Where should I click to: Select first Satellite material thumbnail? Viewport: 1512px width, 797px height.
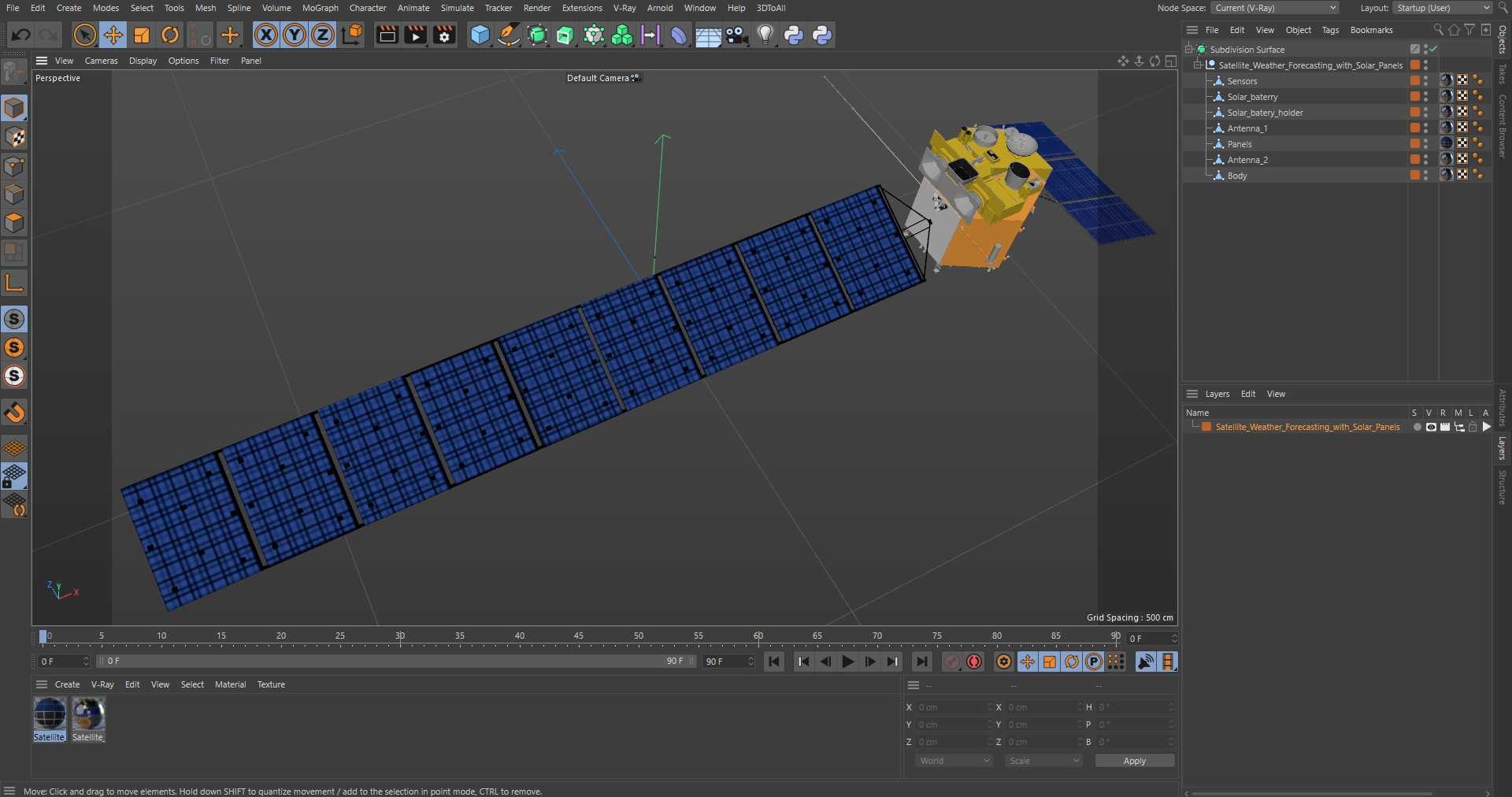(50, 714)
